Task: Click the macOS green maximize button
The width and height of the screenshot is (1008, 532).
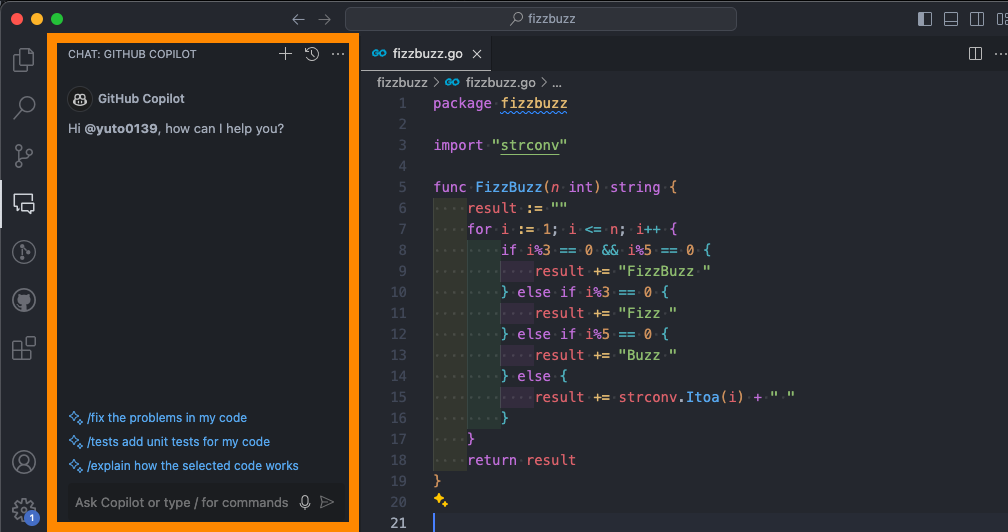Action: 57,19
